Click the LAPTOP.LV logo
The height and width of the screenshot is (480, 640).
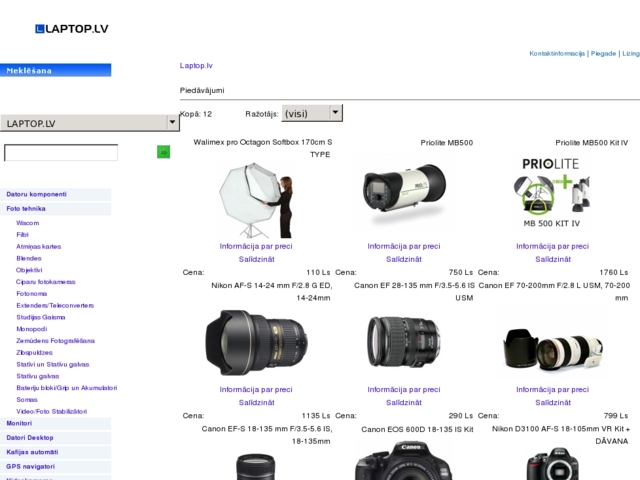pyautogui.click(x=71, y=29)
